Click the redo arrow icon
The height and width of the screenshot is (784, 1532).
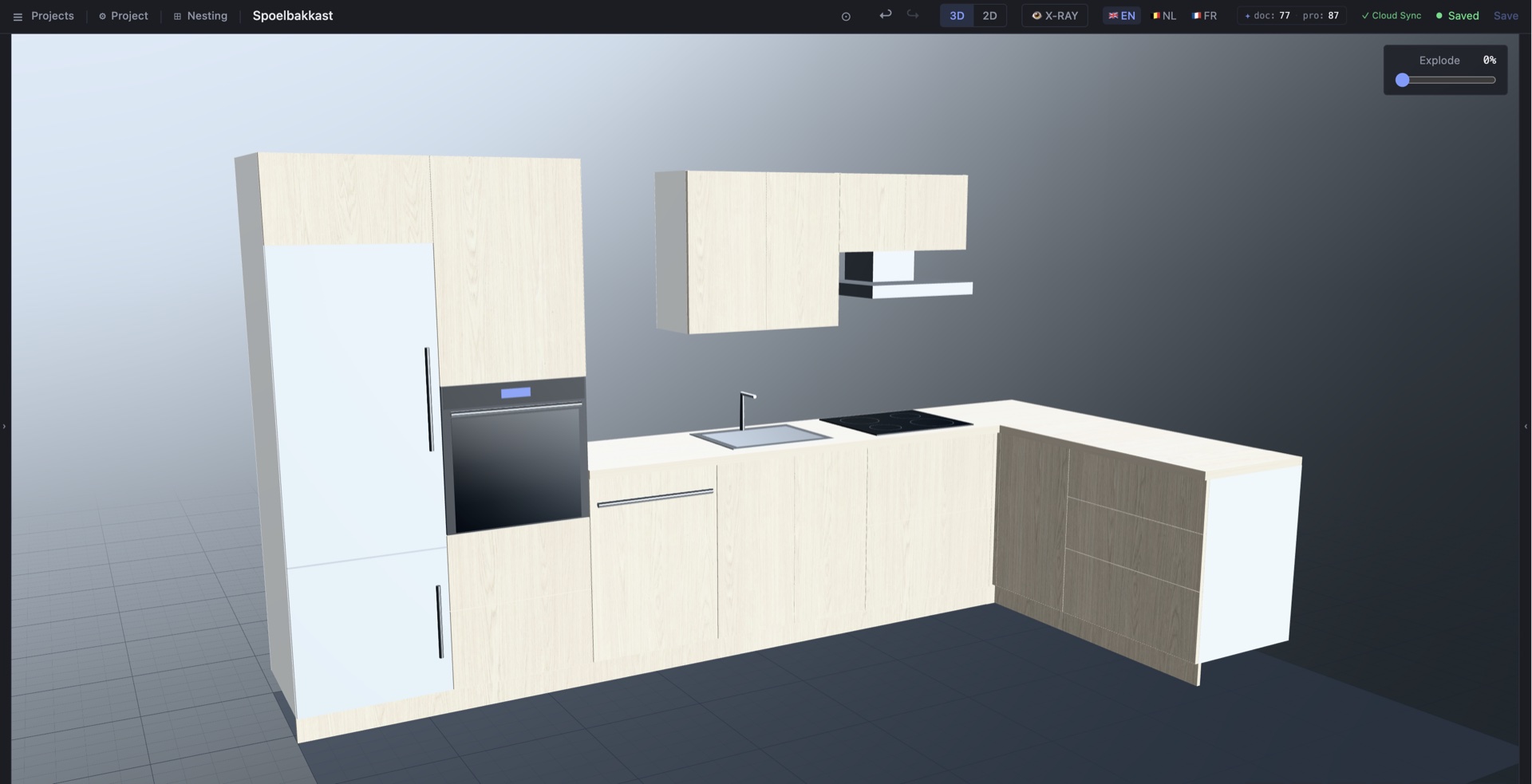(913, 15)
